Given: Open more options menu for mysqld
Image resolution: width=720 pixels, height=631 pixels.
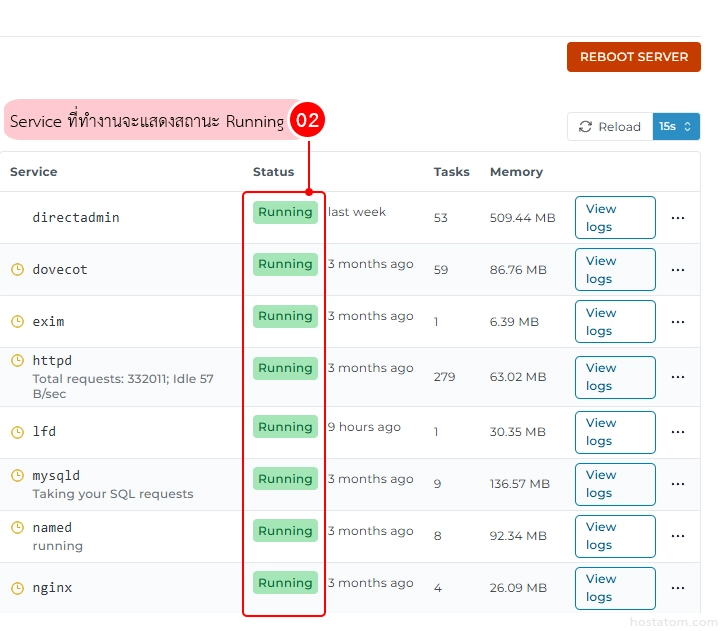Looking at the screenshot, I should pyautogui.click(x=678, y=484).
